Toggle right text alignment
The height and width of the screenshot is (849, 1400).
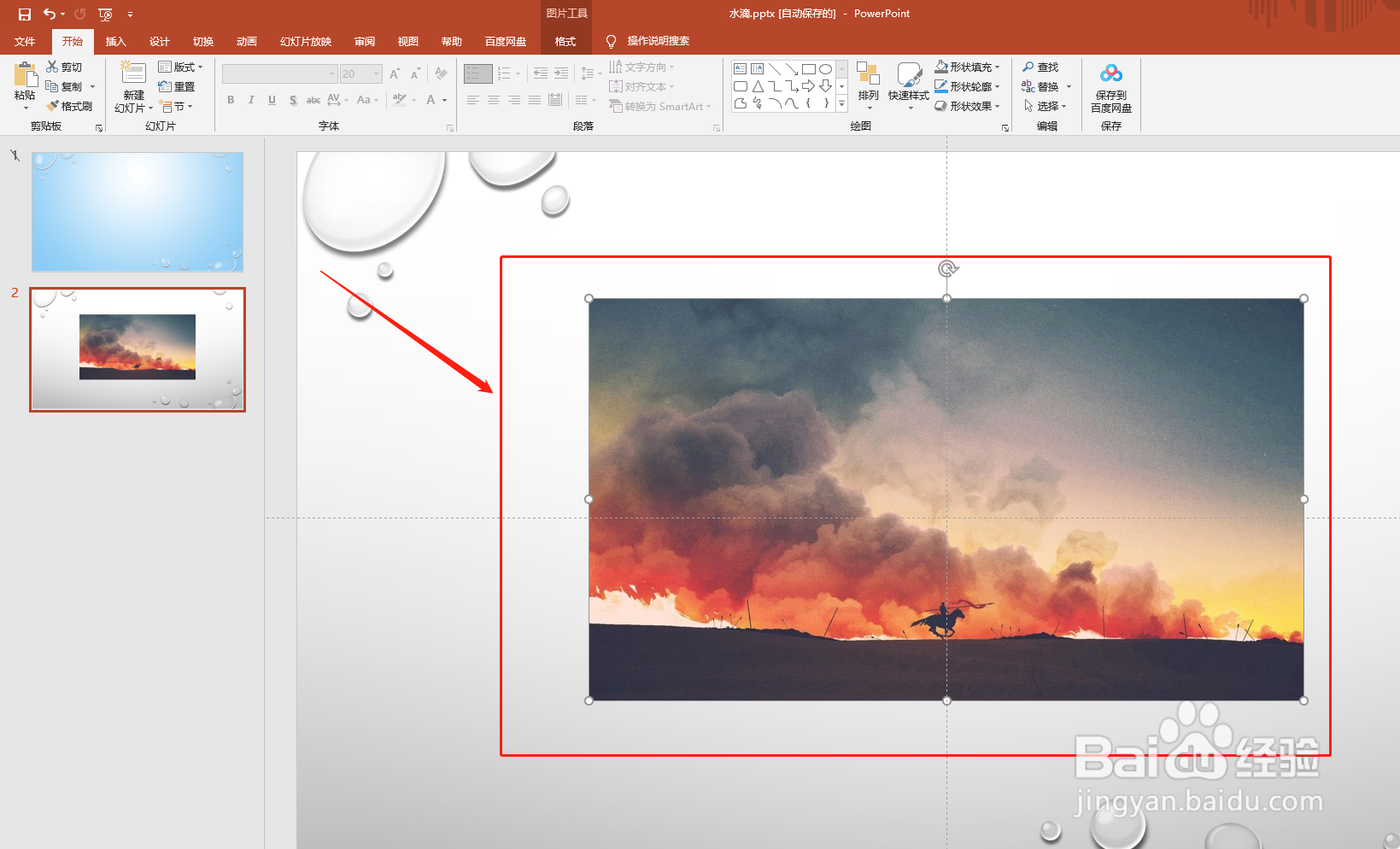(513, 100)
